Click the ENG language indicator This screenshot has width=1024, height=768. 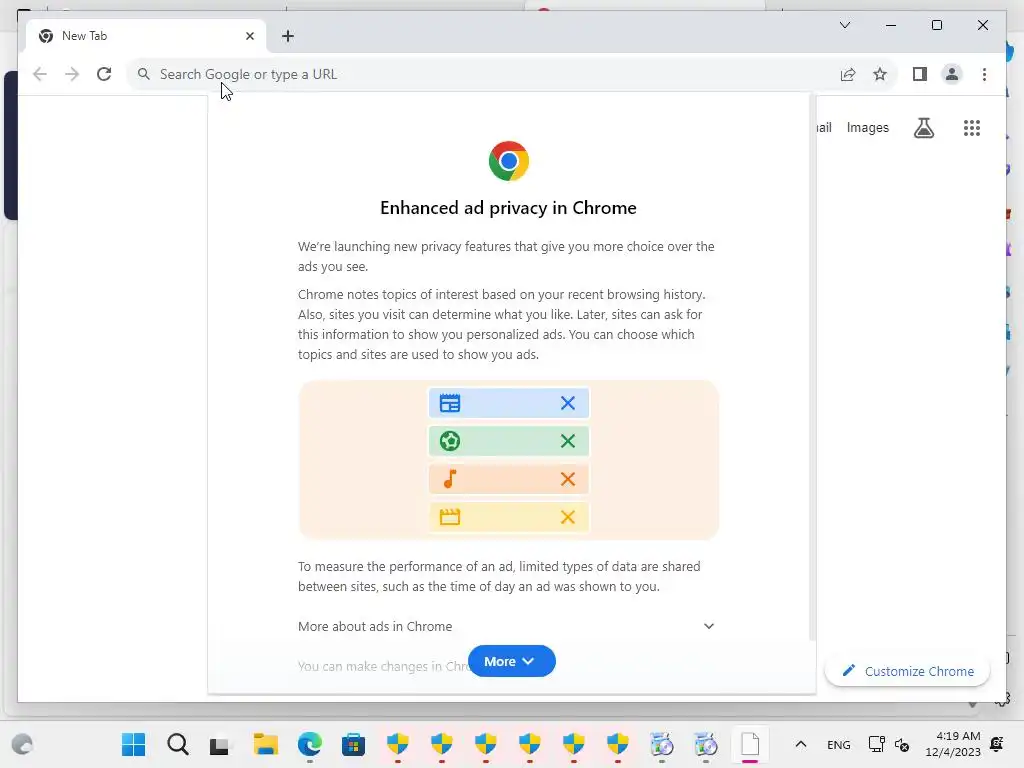(839, 744)
